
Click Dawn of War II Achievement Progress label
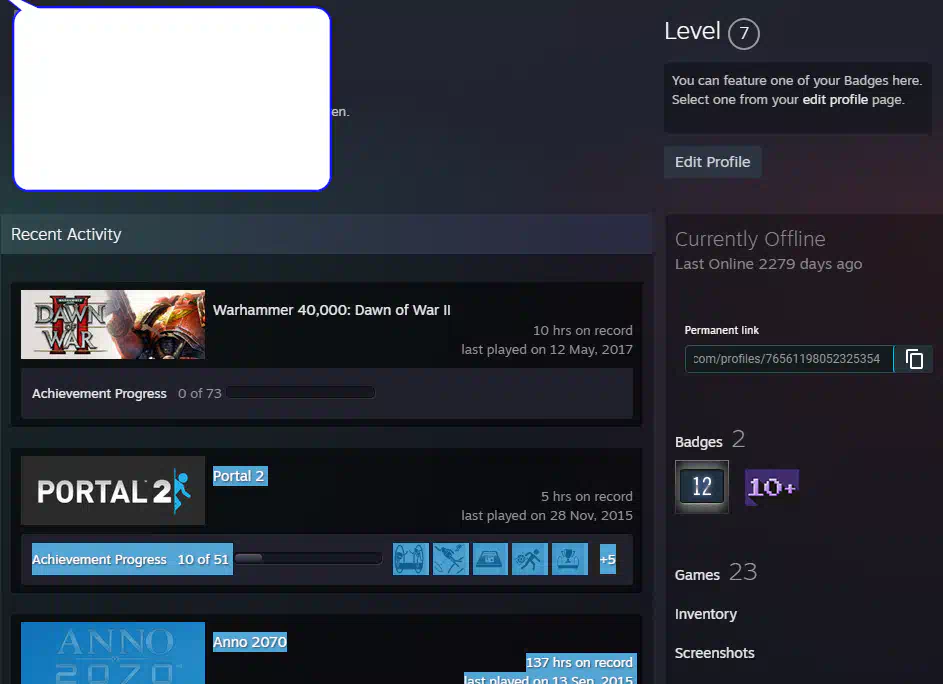tap(99, 393)
